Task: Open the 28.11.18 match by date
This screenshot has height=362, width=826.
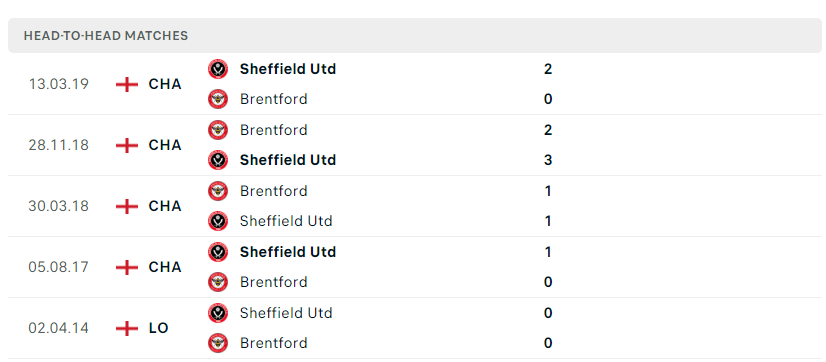Action: tap(58, 145)
